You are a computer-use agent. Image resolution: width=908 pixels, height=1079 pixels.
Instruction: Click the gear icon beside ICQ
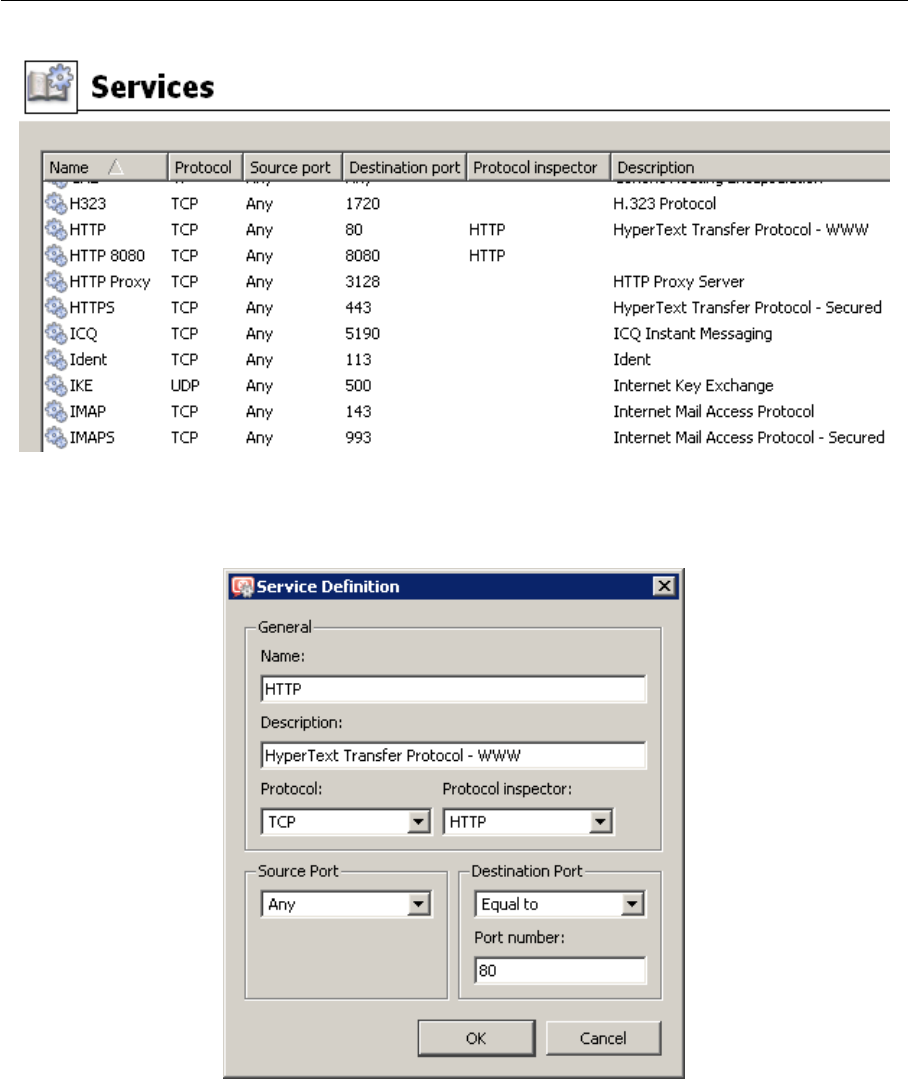click(56, 333)
